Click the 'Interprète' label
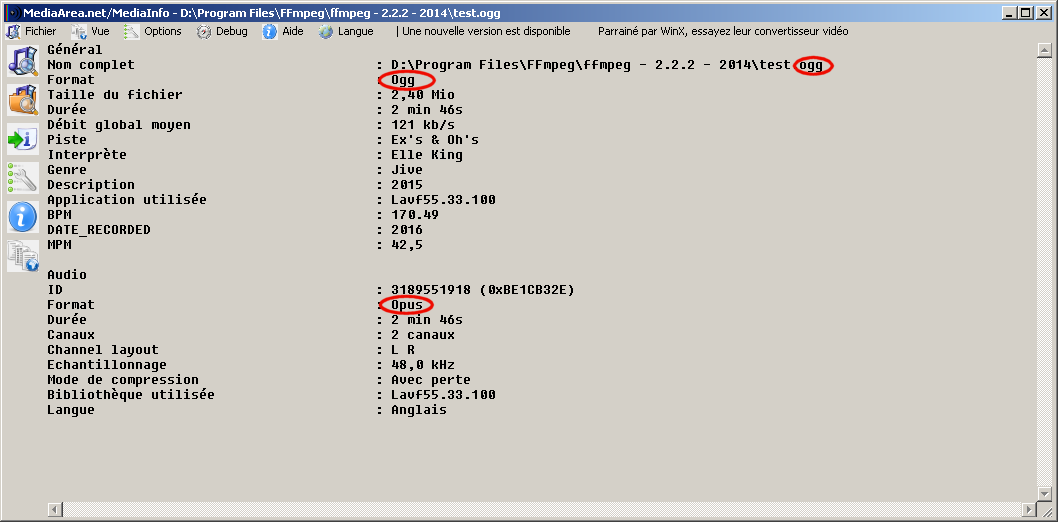Screen dimensions: 1058x522 point(86,155)
